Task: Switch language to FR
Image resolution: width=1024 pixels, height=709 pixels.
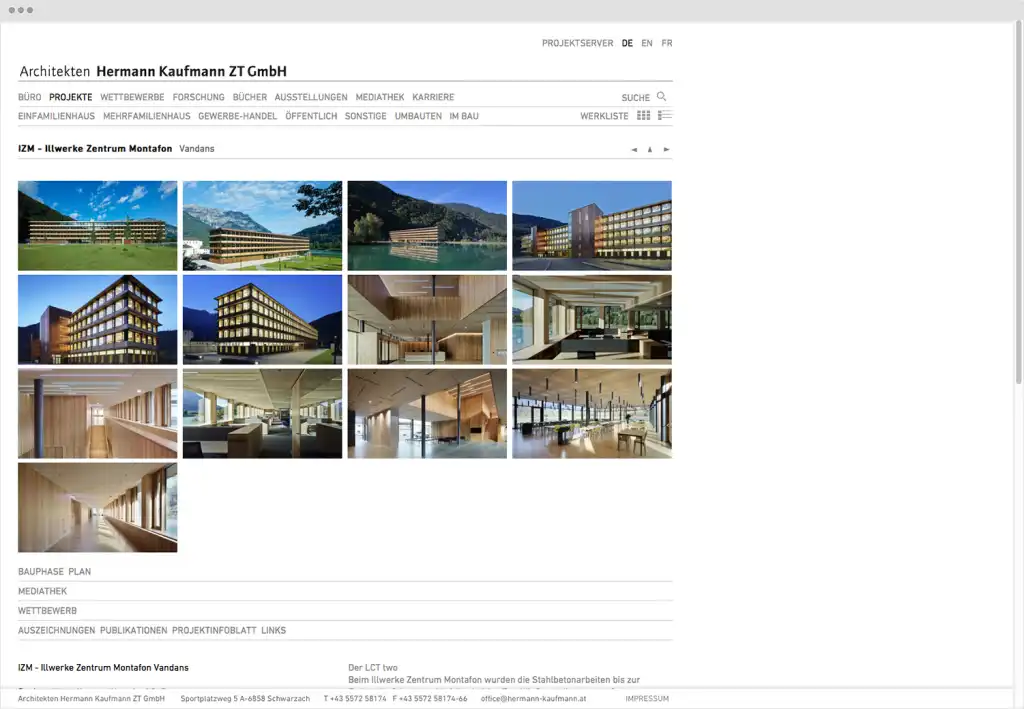Action: pyautogui.click(x=667, y=44)
